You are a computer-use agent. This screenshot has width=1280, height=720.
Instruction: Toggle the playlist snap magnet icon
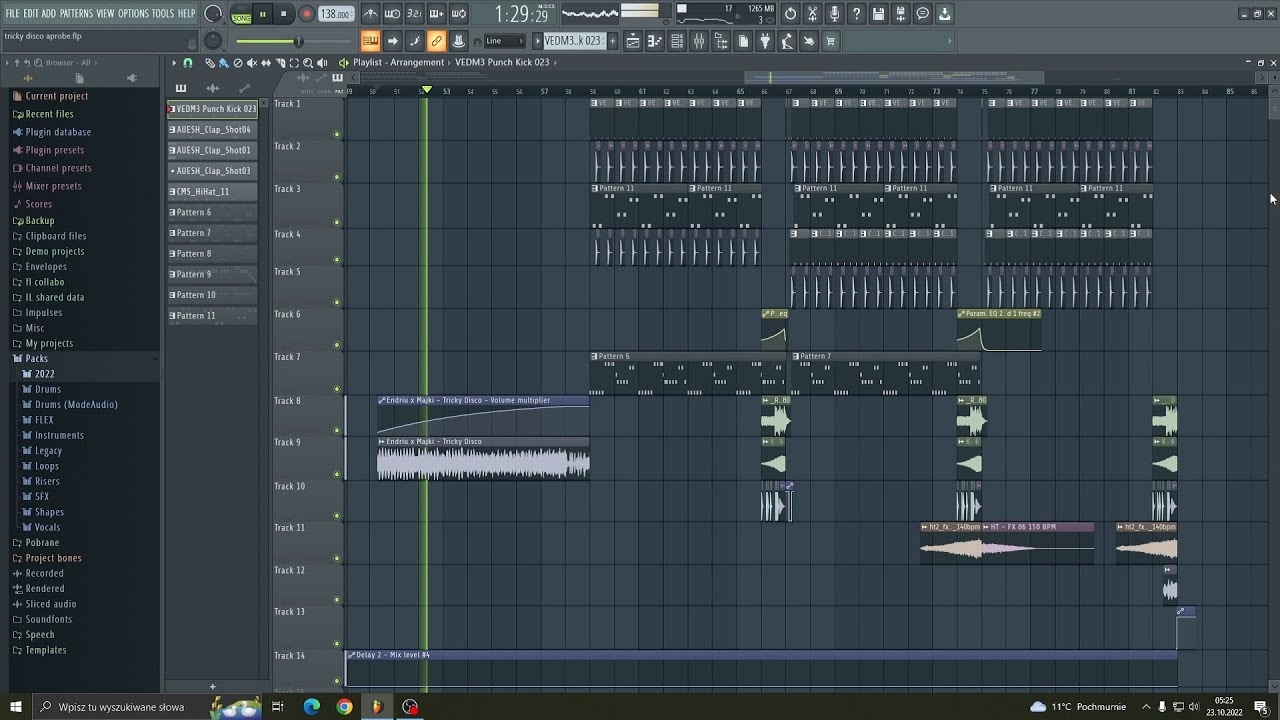coord(188,63)
